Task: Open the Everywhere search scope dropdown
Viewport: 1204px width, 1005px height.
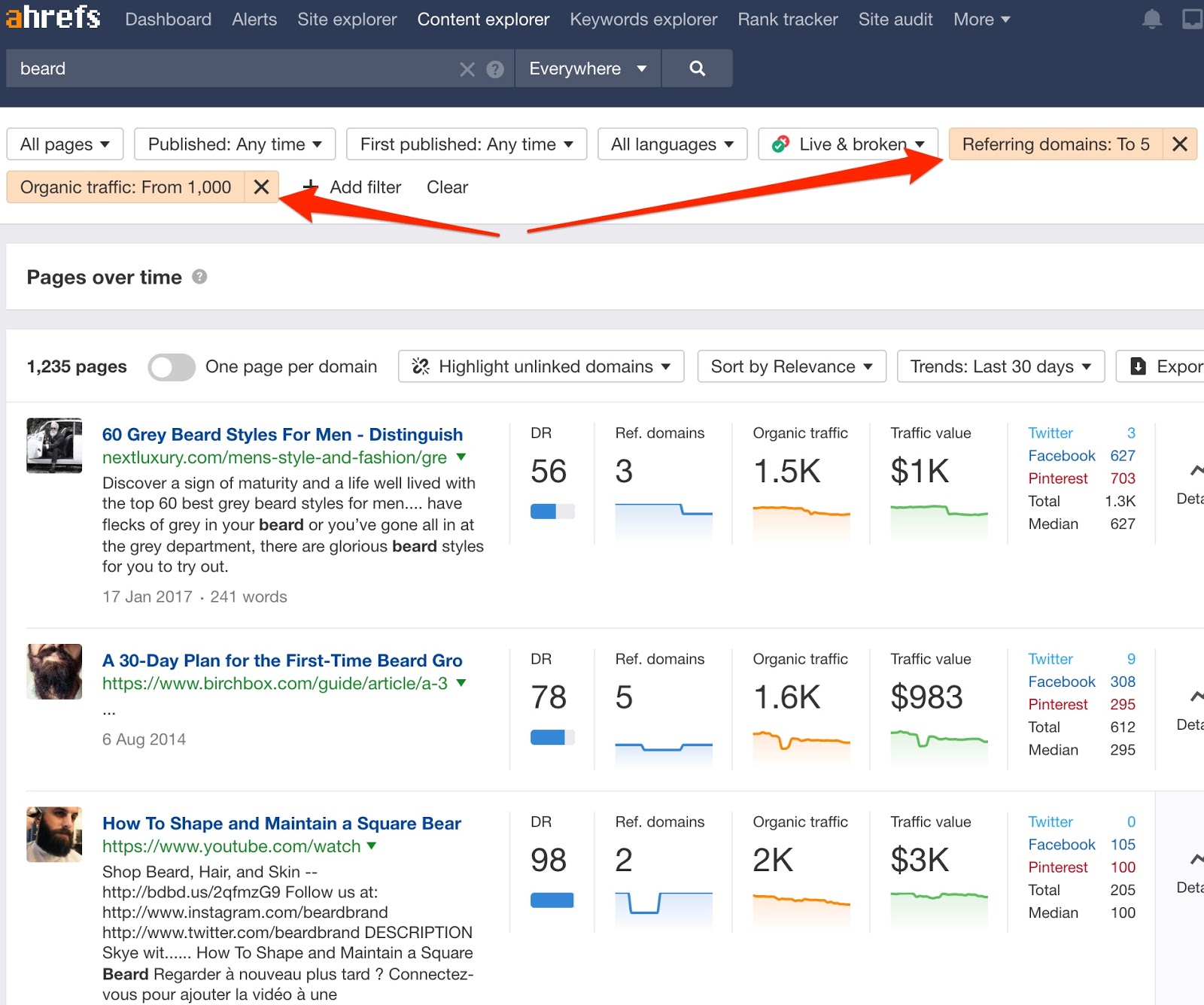Action: pos(587,68)
